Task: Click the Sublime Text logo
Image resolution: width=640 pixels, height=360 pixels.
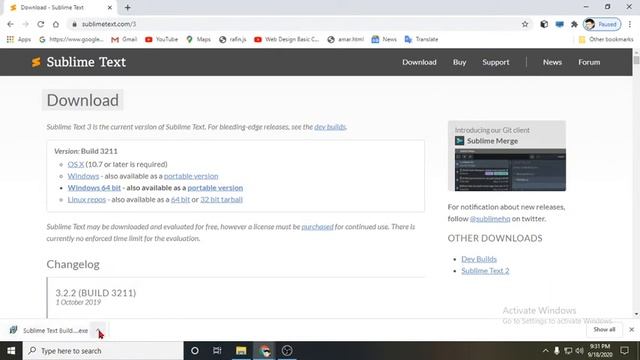Action: (x=79, y=62)
